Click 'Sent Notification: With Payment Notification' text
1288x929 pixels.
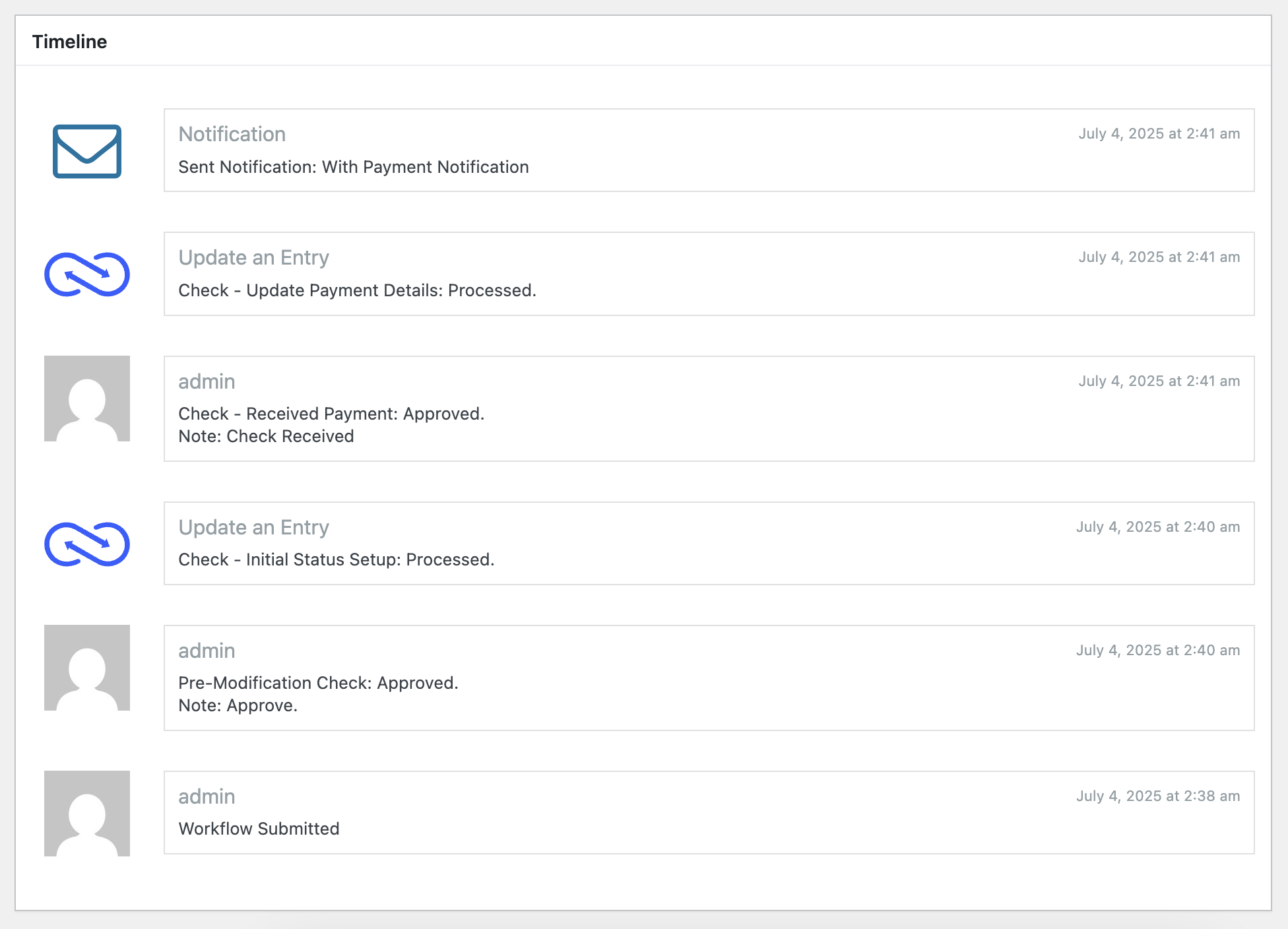(353, 167)
